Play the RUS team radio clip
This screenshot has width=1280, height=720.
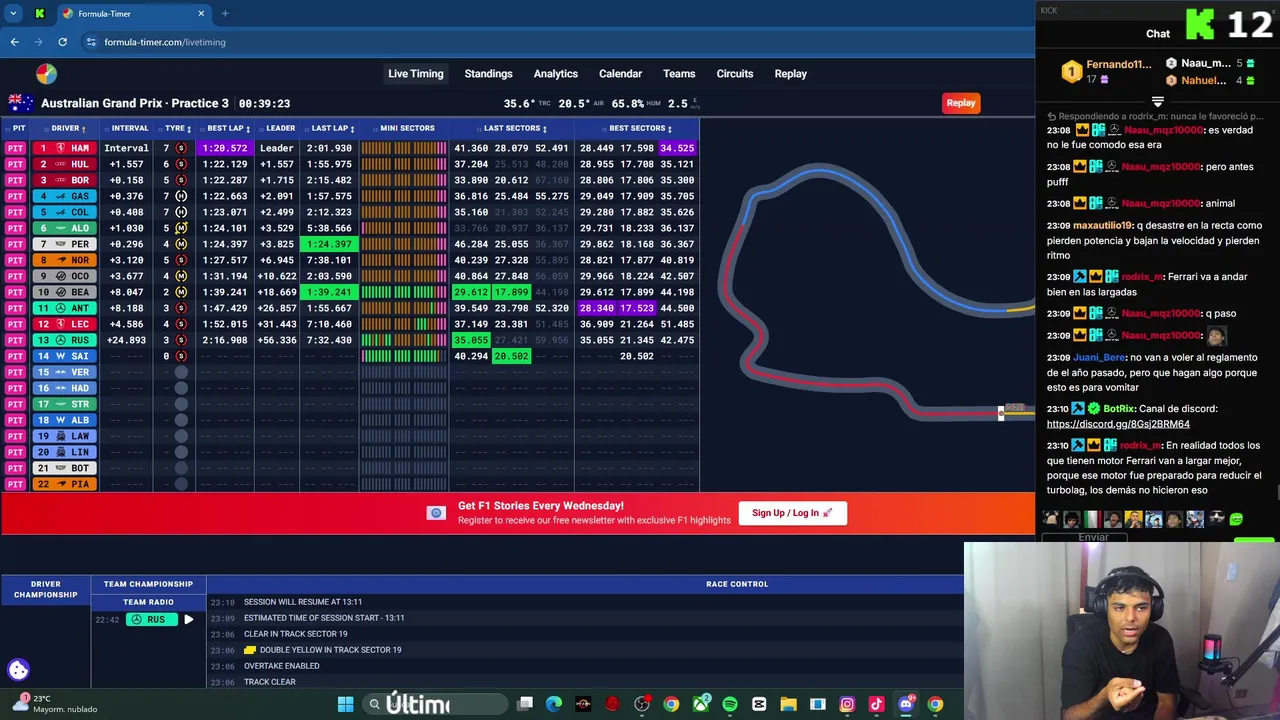coord(188,620)
